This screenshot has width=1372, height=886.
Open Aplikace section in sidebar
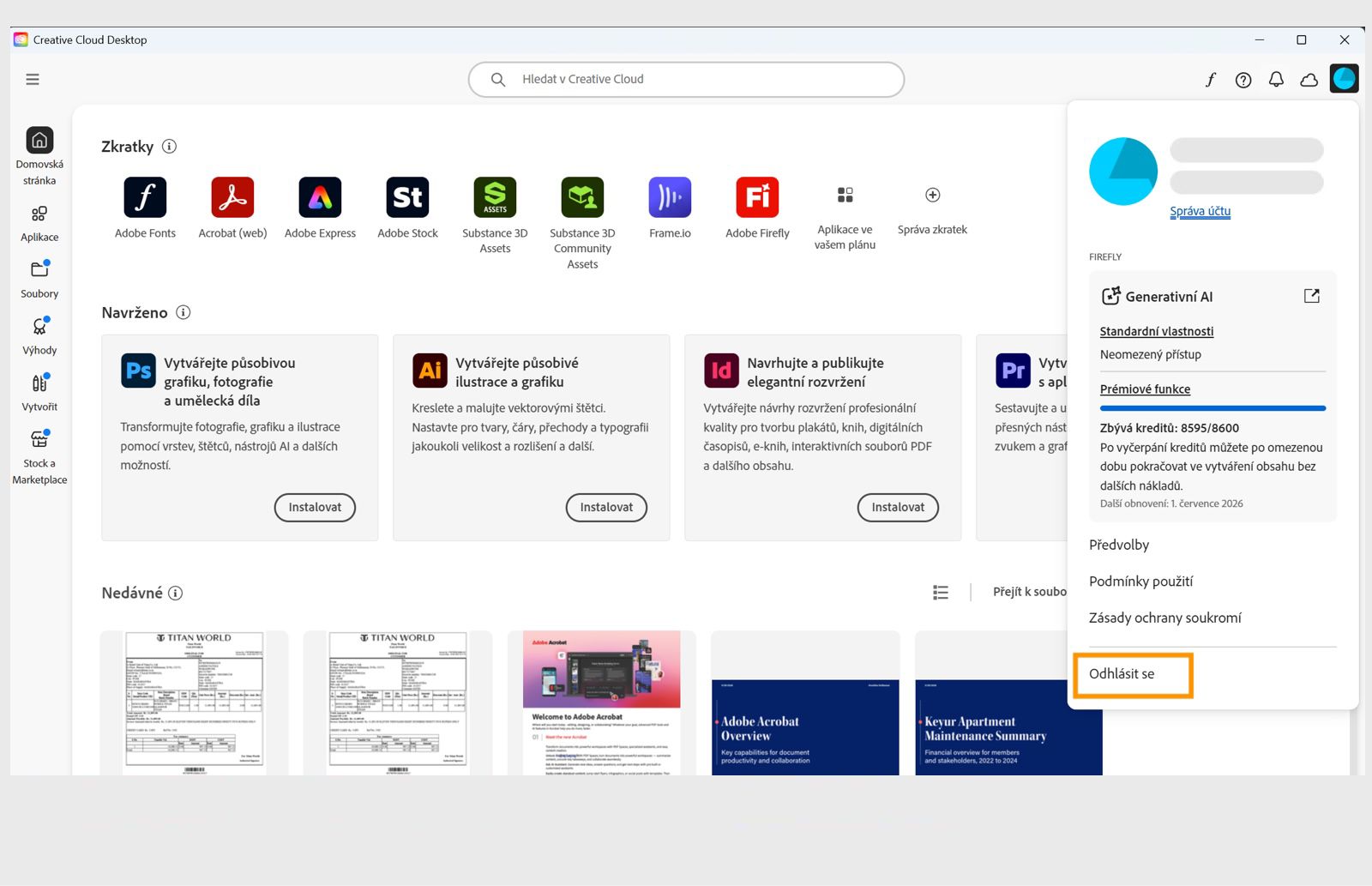(x=39, y=223)
